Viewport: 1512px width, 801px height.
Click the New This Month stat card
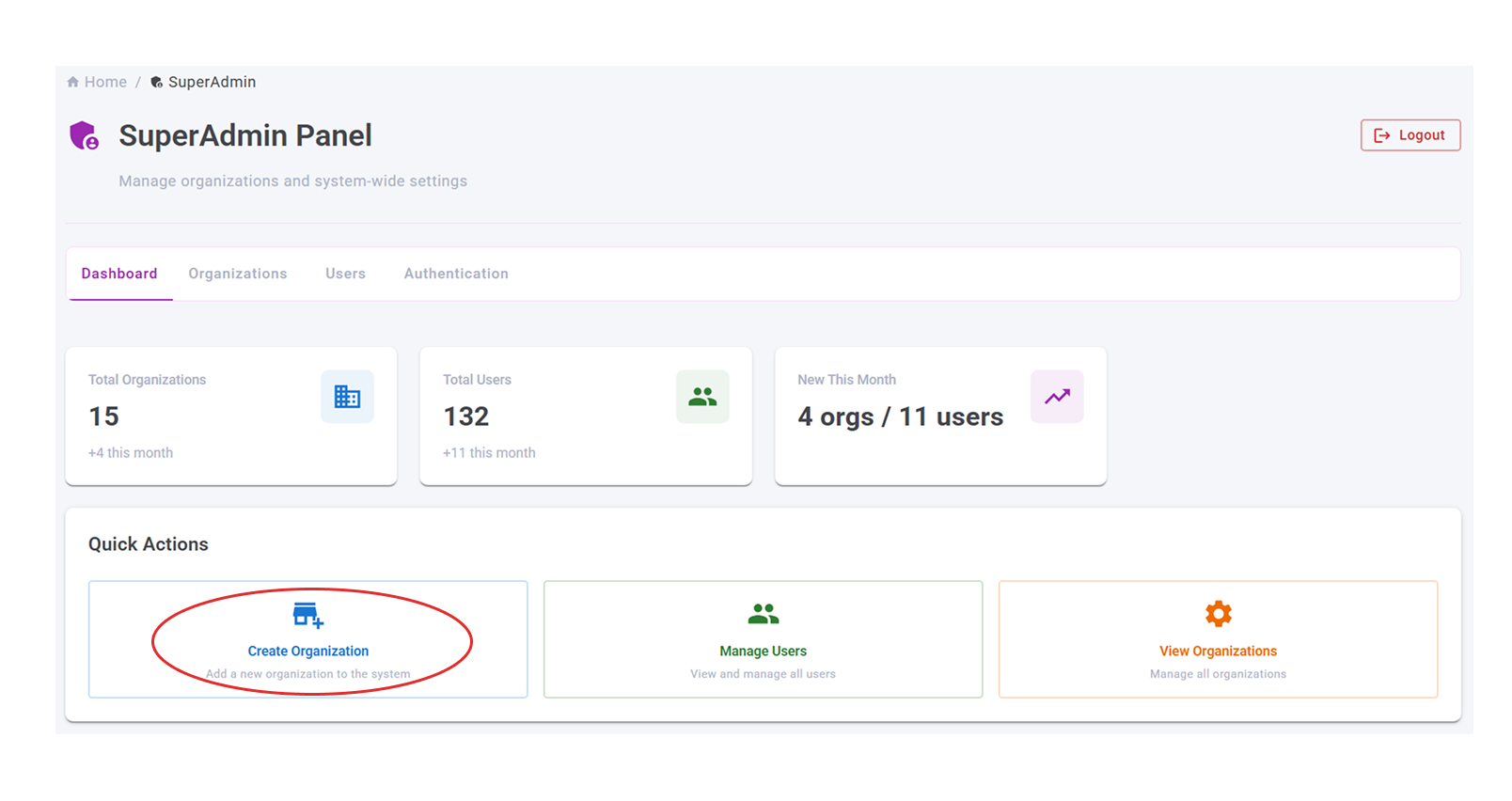click(x=939, y=416)
